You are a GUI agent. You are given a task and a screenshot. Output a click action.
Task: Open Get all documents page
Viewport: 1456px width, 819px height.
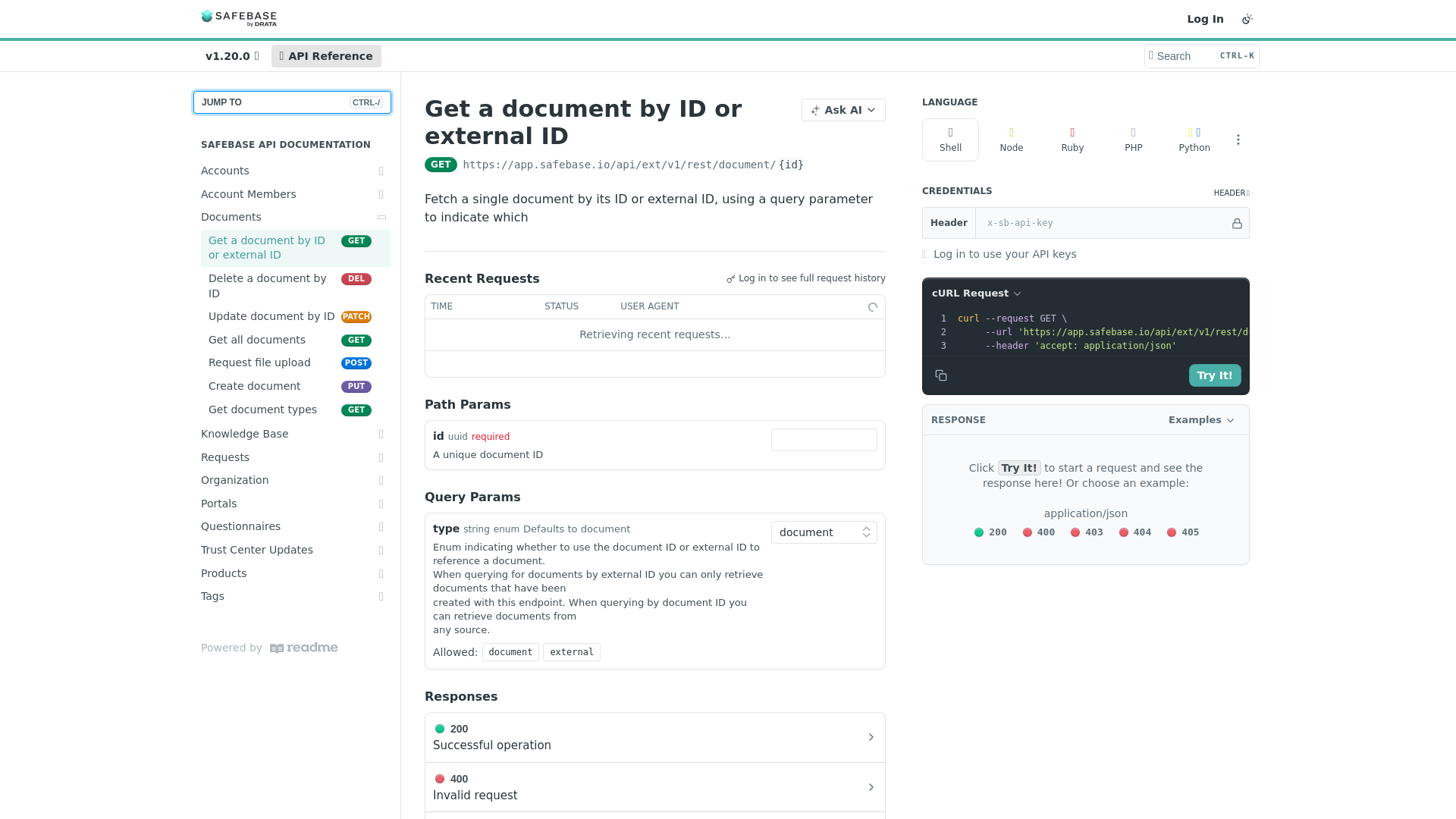coord(296,340)
